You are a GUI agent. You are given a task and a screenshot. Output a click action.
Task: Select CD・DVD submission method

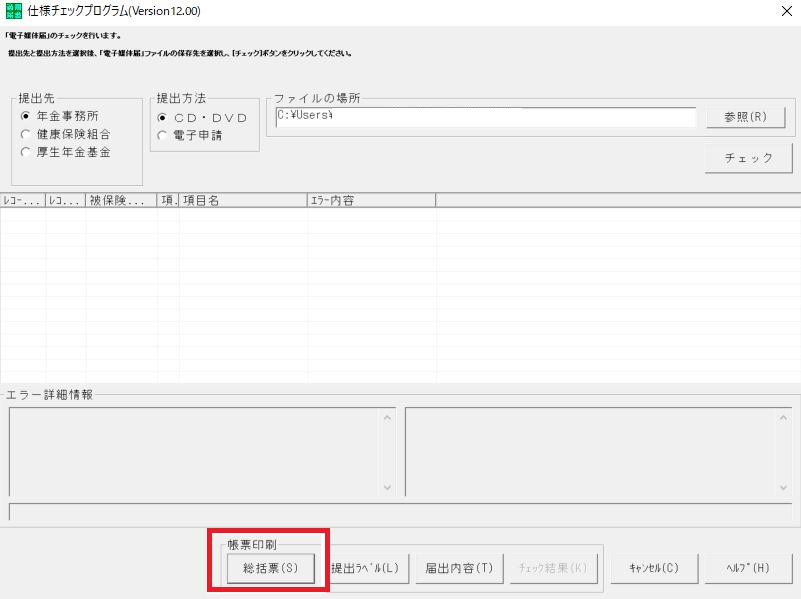163,118
